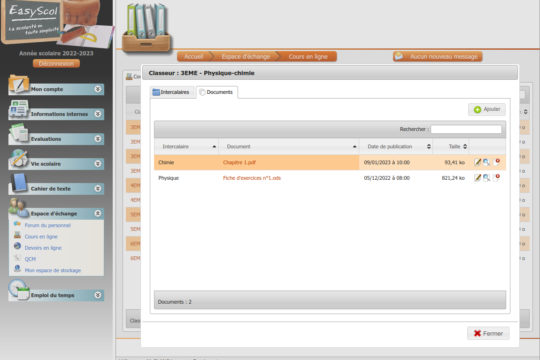Collapse the Espace d'échange section
The height and width of the screenshot is (360, 540).
(98, 213)
